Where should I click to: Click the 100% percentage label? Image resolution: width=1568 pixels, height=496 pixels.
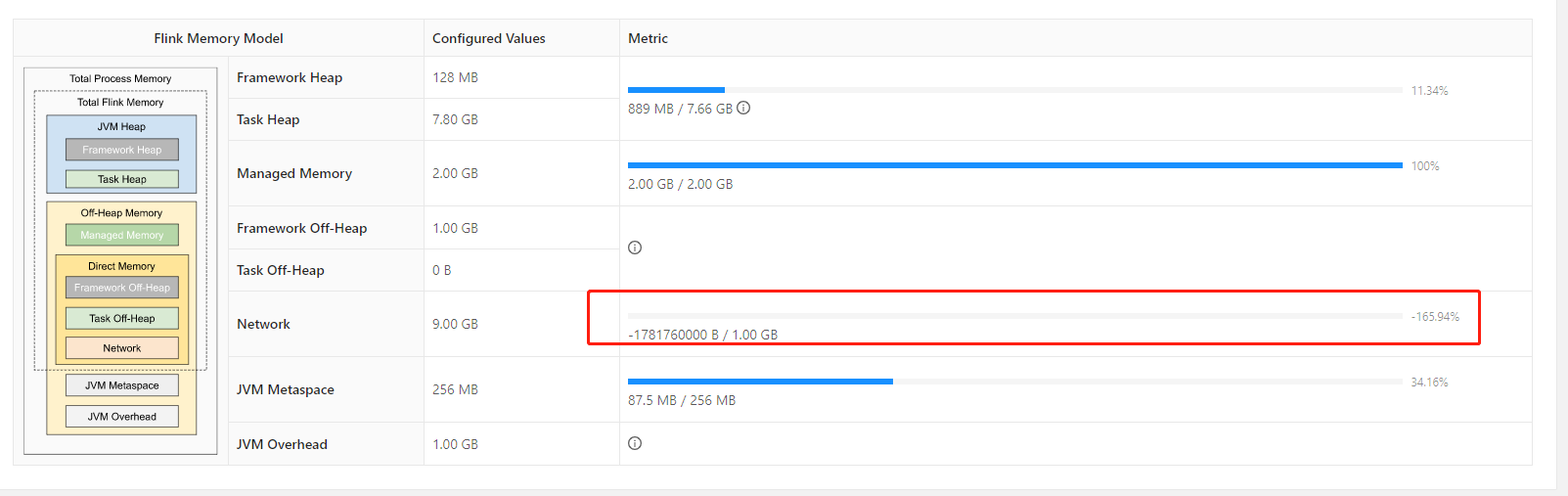tap(1425, 166)
